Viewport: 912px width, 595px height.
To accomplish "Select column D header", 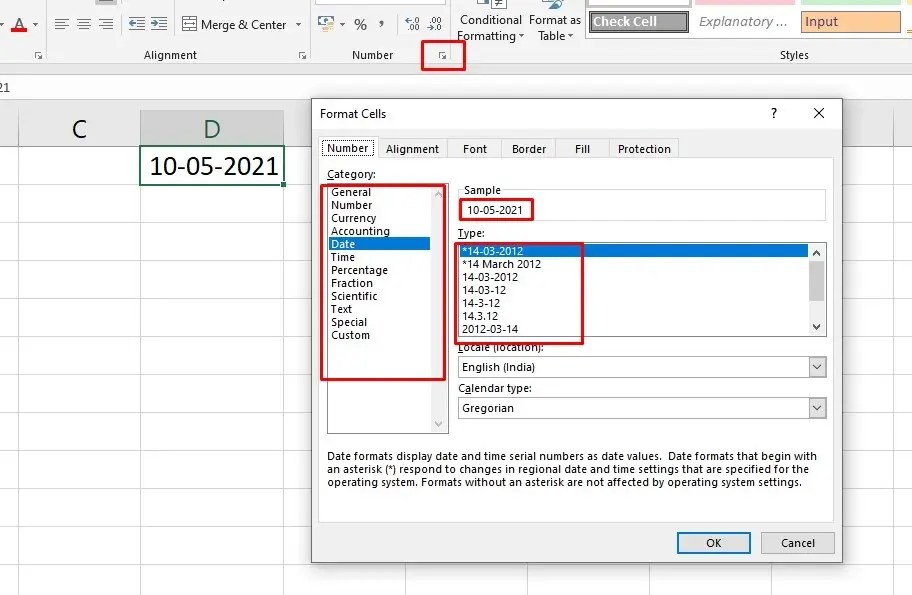I will point(212,129).
